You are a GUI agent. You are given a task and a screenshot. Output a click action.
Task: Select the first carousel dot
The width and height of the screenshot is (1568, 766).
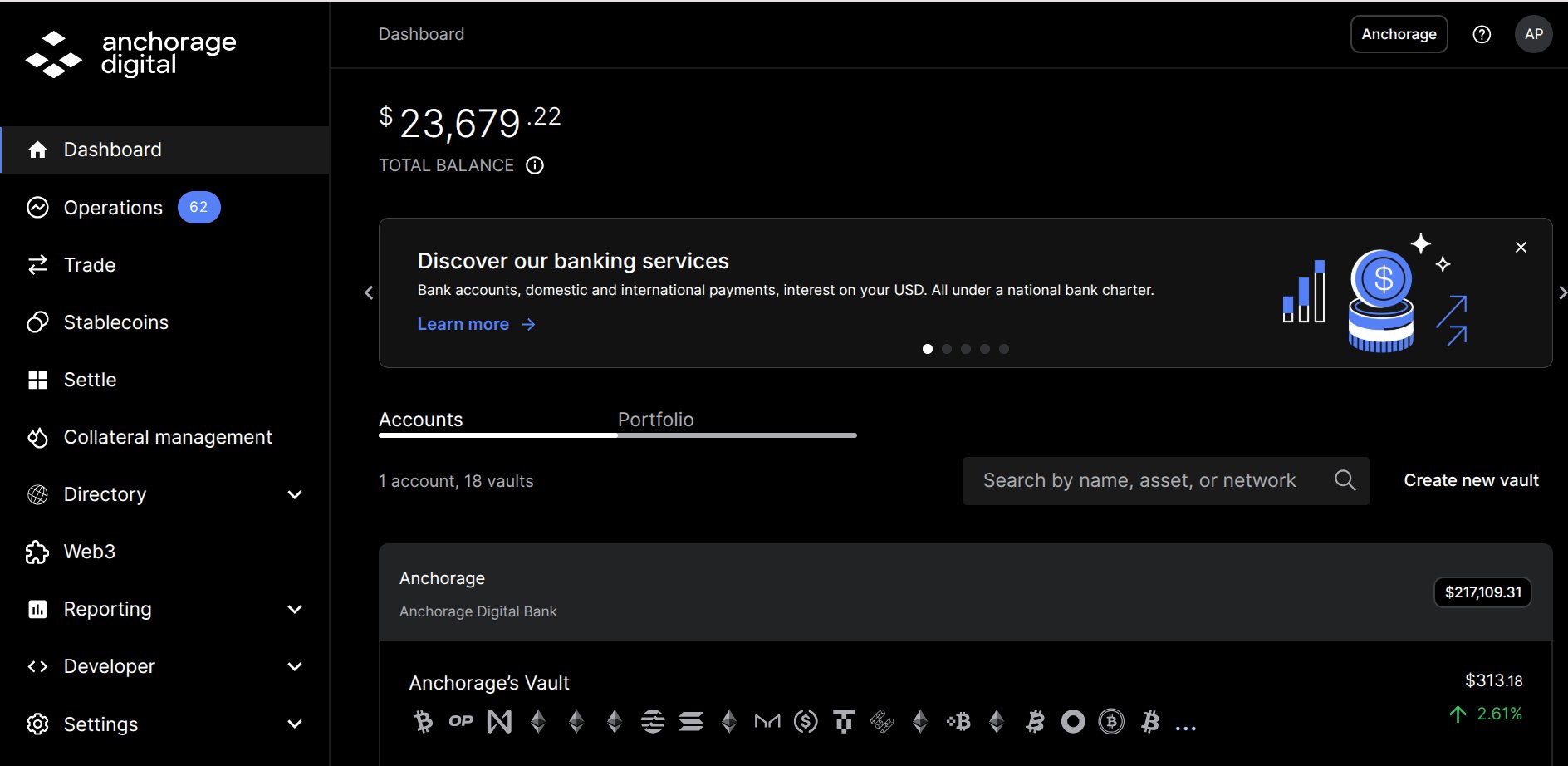[x=928, y=349]
